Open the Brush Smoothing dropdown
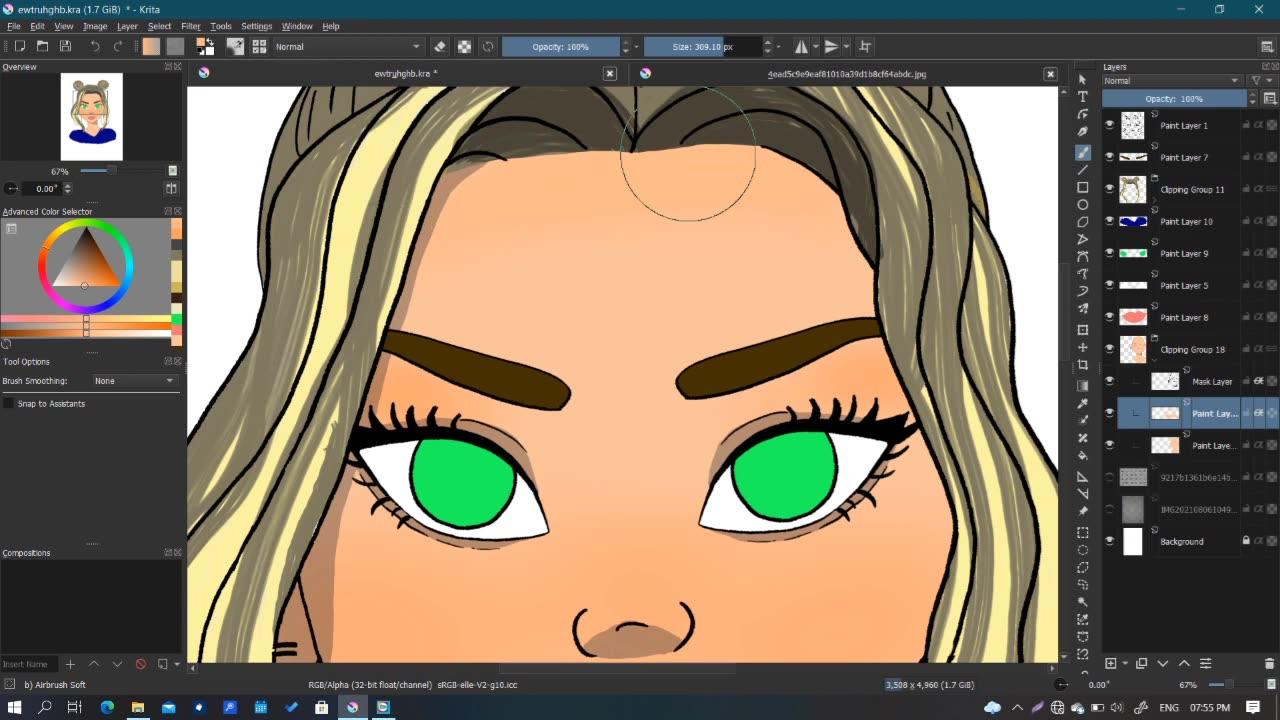1280x720 pixels. click(x=135, y=380)
